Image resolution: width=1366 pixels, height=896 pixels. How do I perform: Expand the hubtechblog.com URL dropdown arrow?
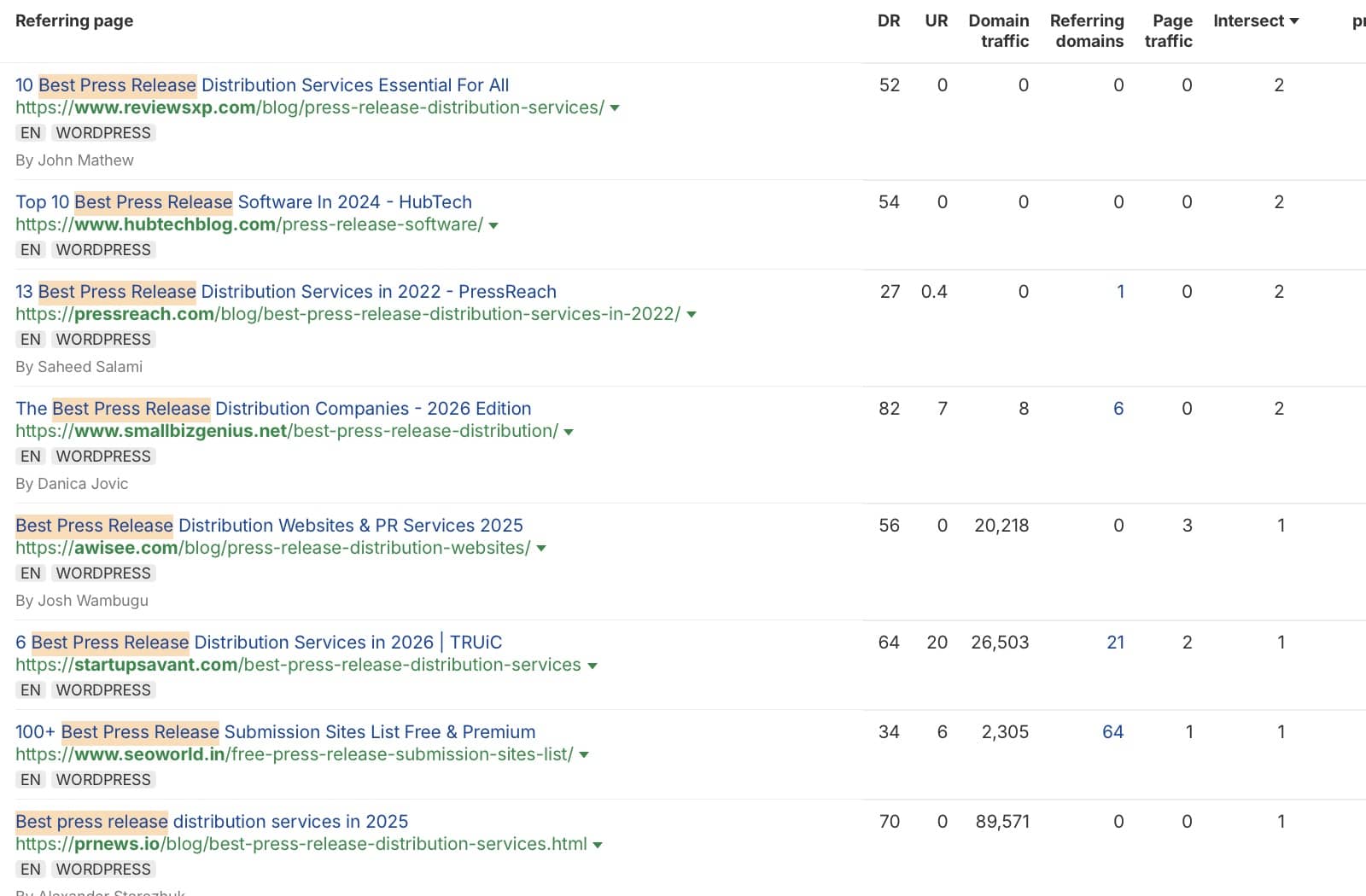tap(493, 225)
